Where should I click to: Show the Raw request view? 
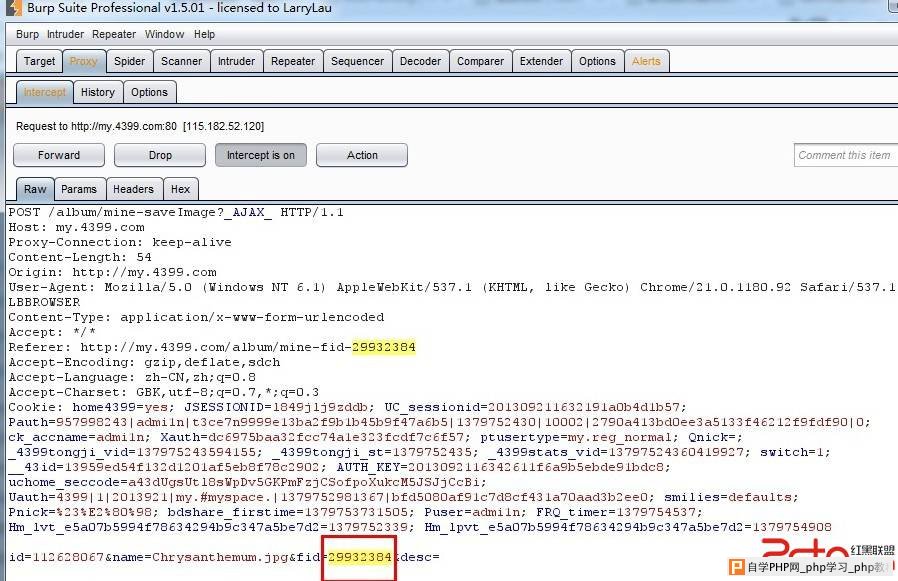[x=35, y=189]
